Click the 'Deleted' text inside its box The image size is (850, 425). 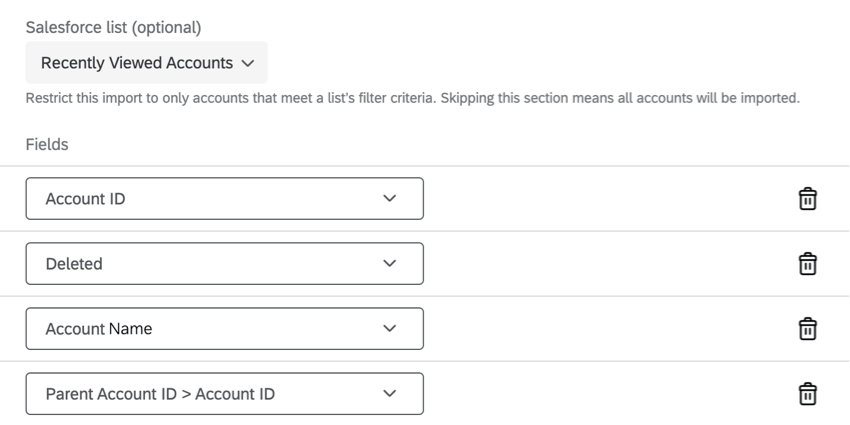pyautogui.click(x=74, y=263)
